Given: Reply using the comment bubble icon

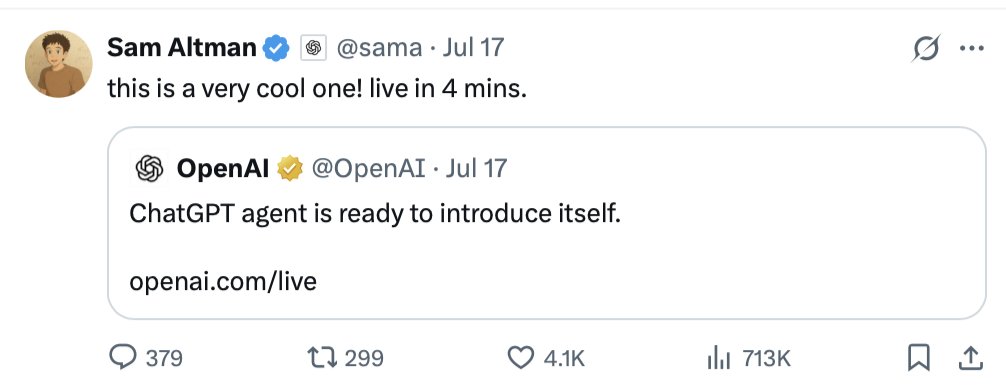Looking at the screenshot, I should [x=122, y=357].
